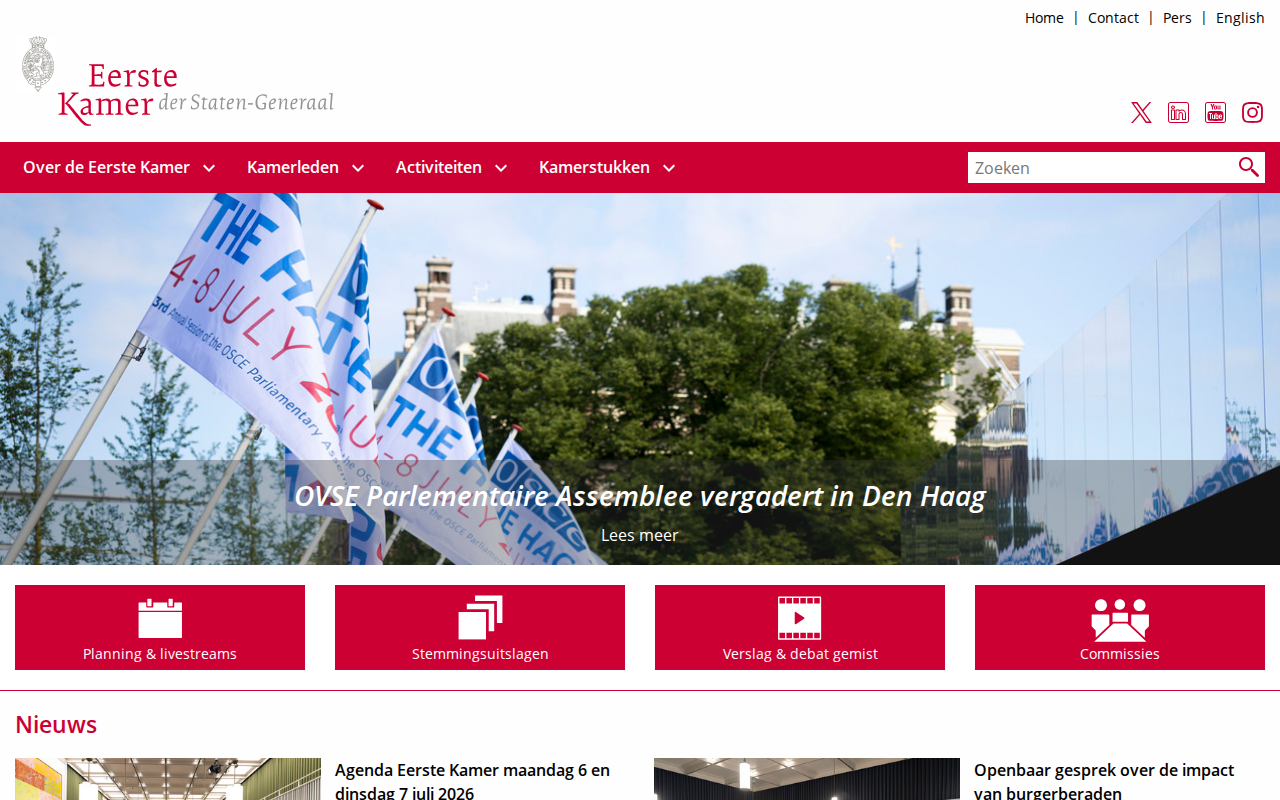The image size is (1280, 800).
Task: Expand the Kamerleden menu chevron
Action: pos(358,168)
